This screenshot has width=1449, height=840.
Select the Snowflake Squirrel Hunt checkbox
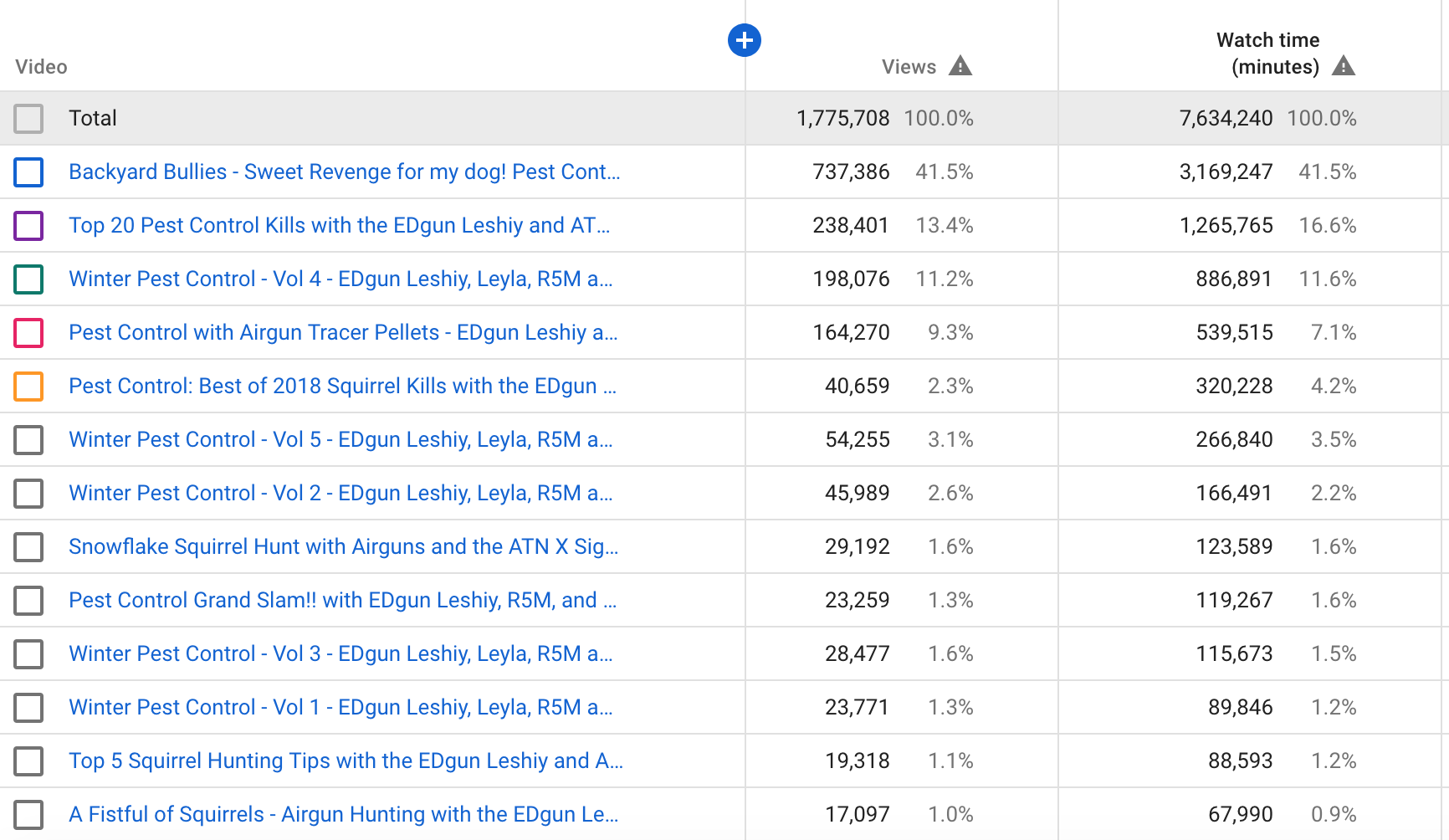coord(28,547)
